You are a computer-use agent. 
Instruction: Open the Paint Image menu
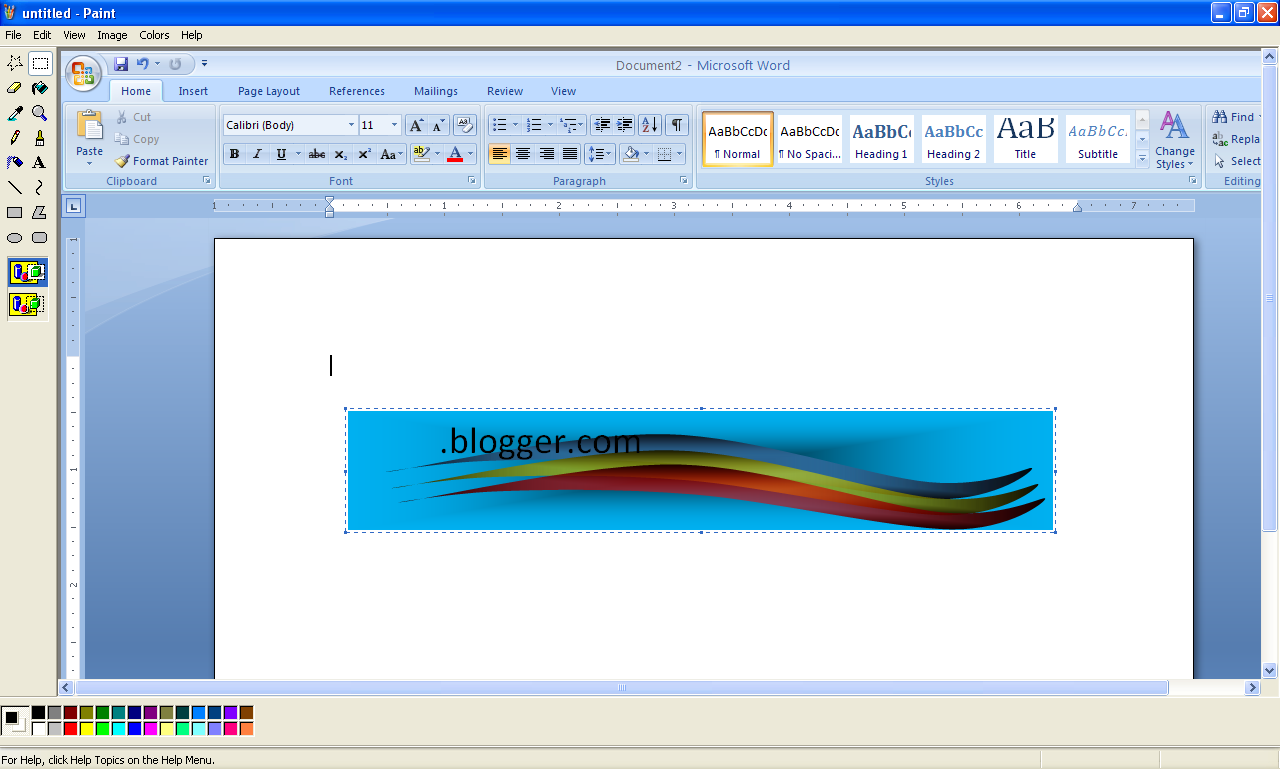click(112, 35)
